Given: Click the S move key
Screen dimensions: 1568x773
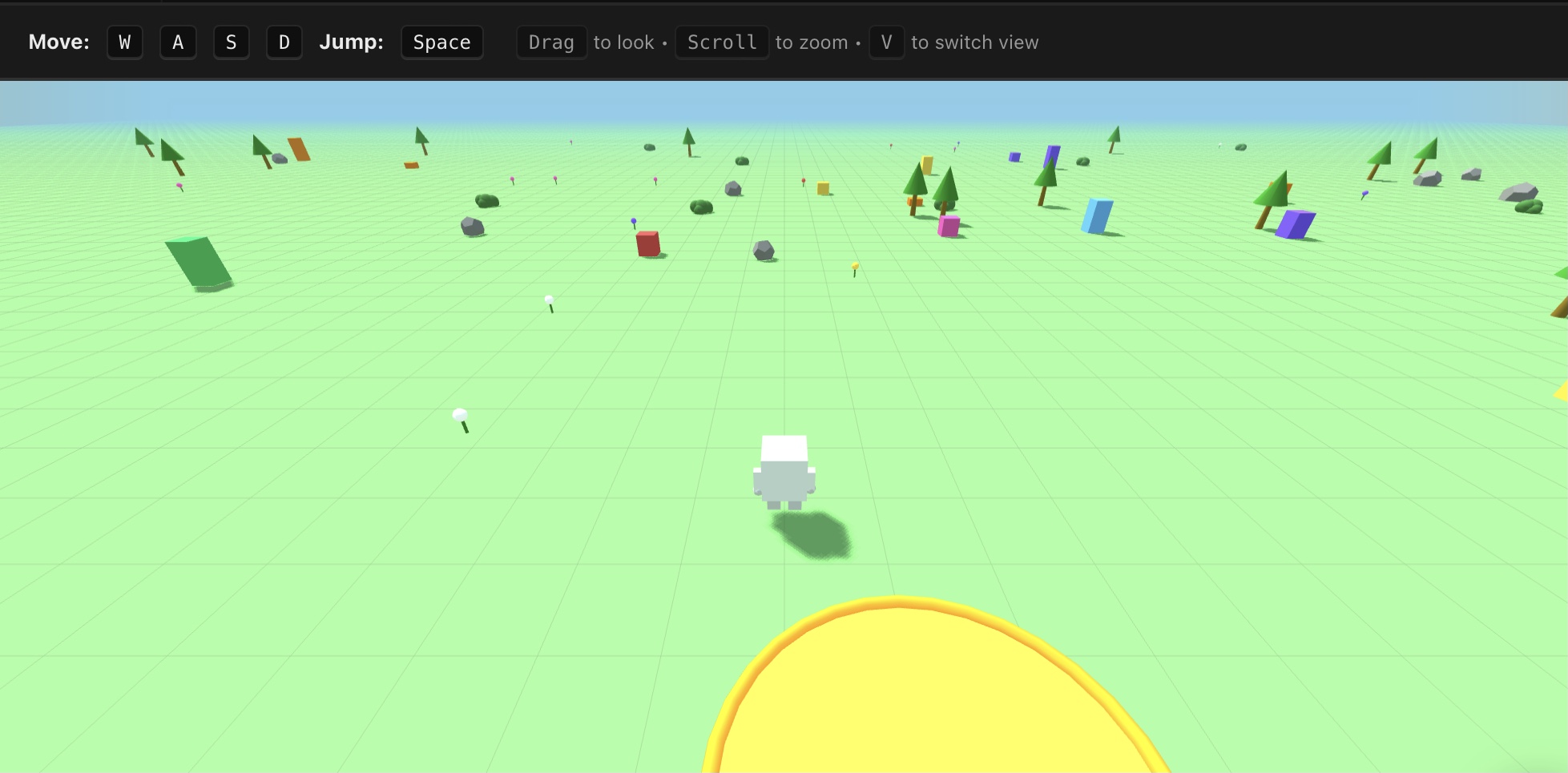Looking at the screenshot, I should pos(231,42).
